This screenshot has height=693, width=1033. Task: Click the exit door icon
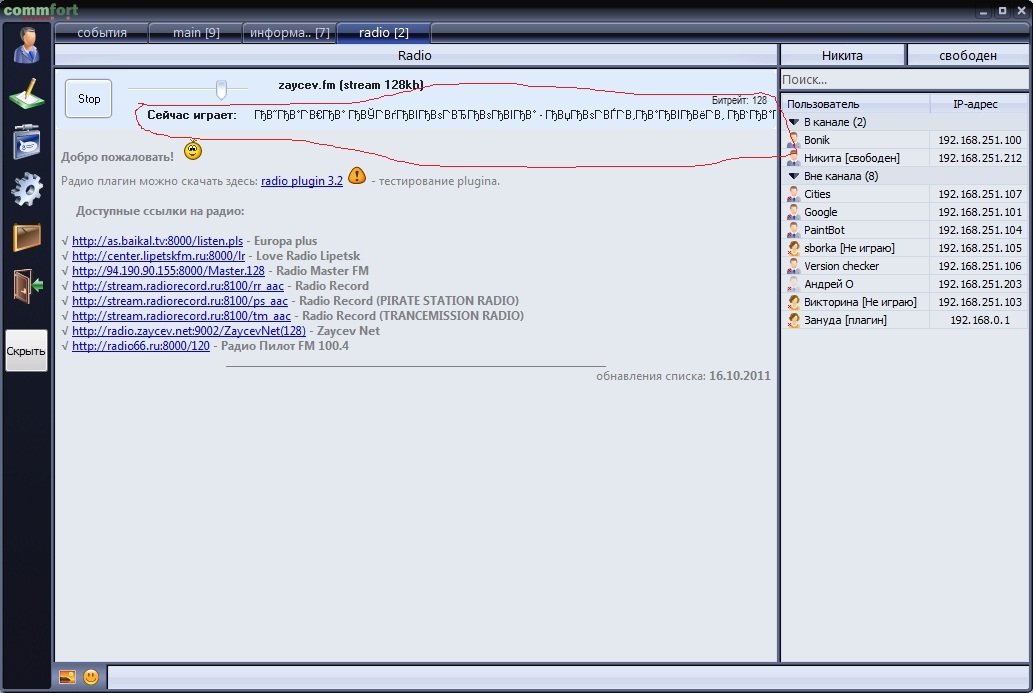point(26,286)
